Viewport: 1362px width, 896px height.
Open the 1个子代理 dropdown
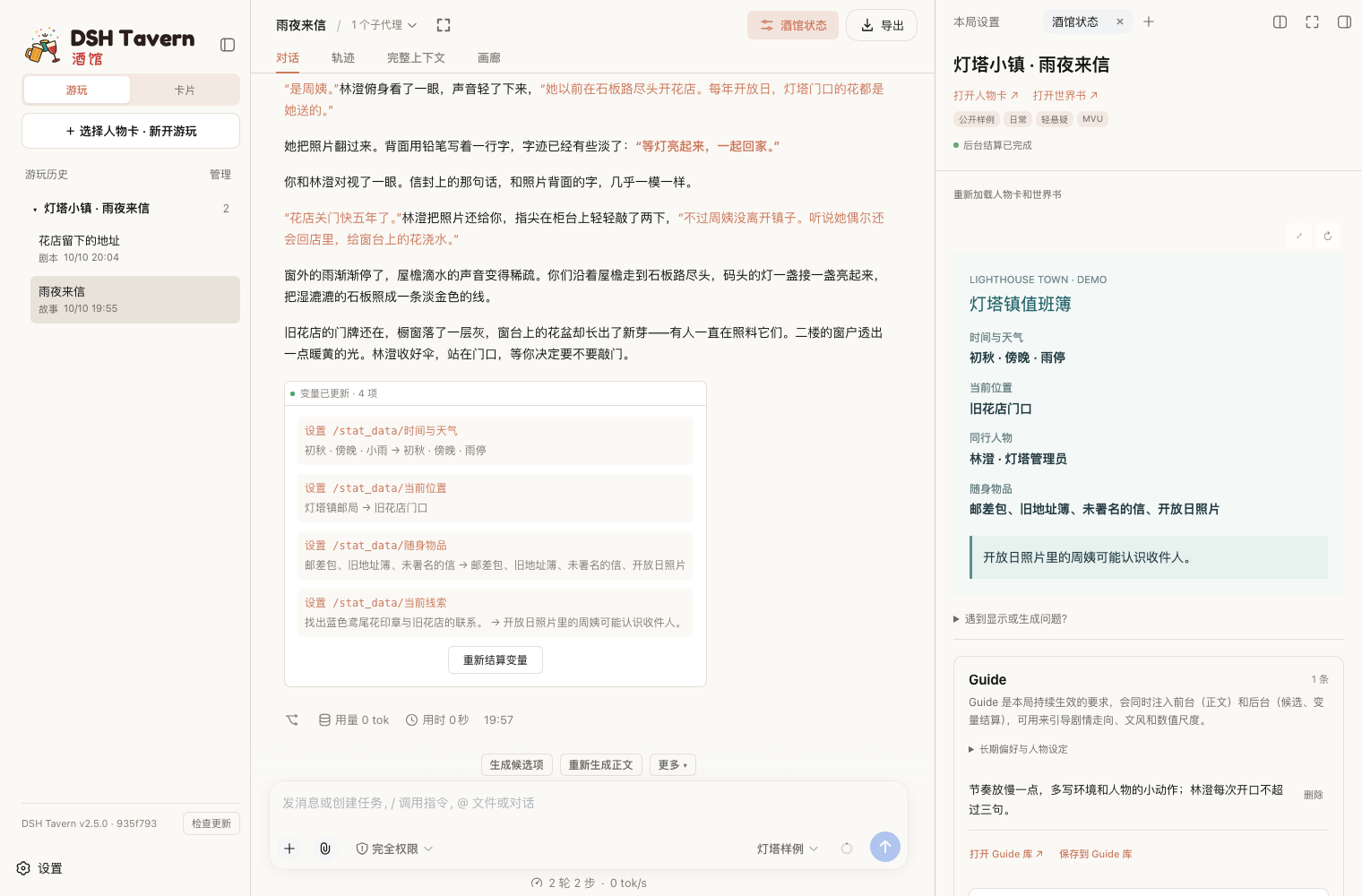click(x=384, y=25)
